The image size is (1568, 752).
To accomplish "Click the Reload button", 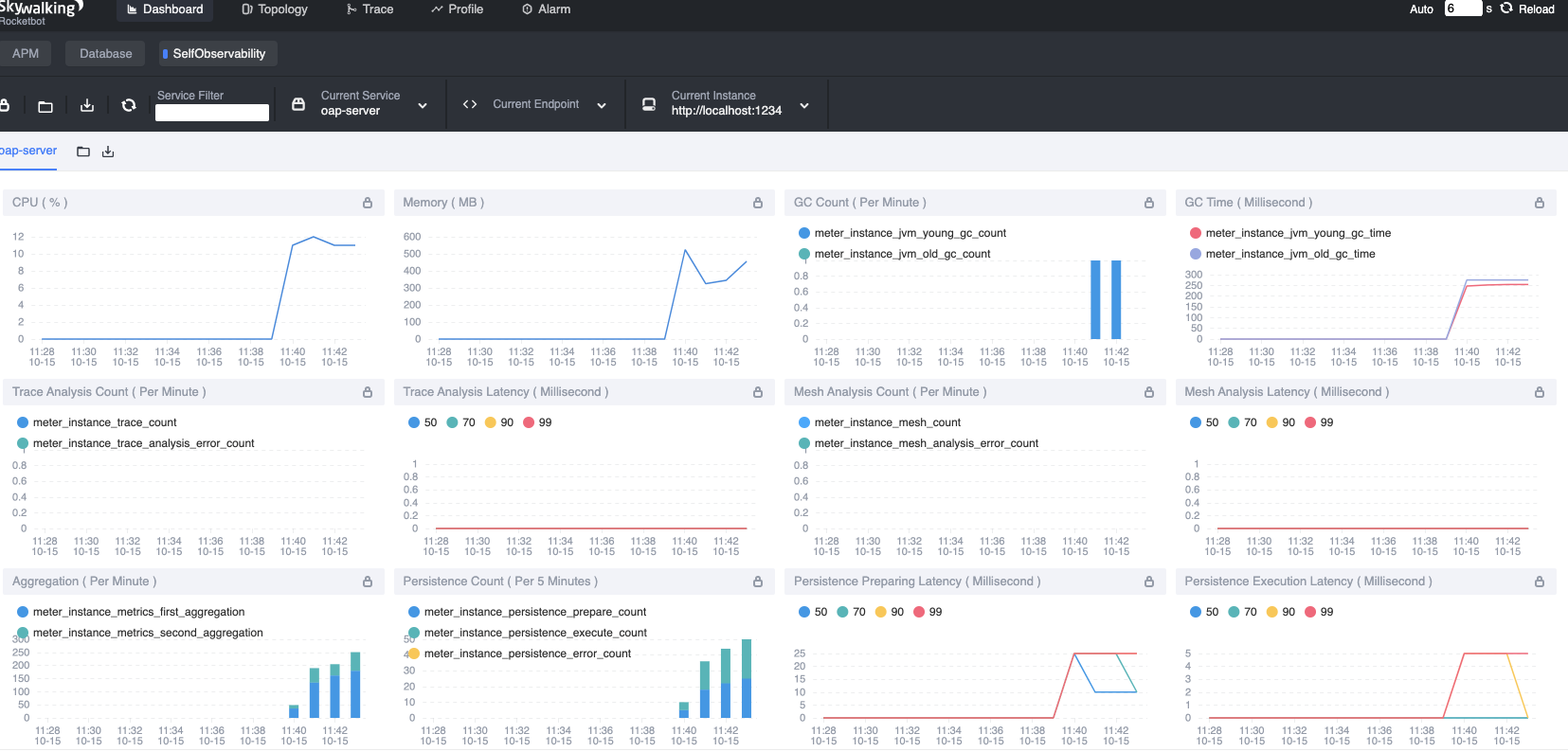I will [x=1527, y=9].
